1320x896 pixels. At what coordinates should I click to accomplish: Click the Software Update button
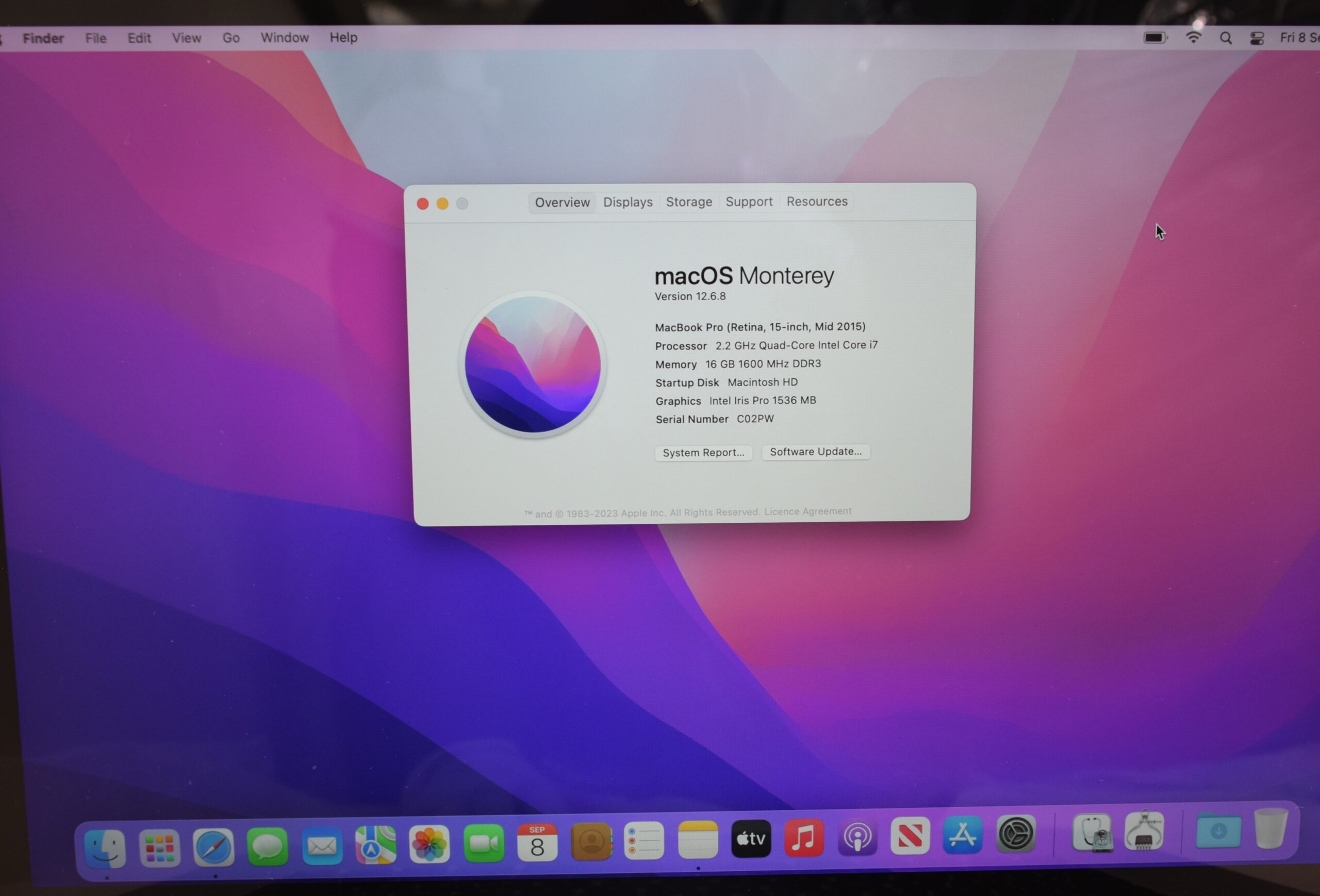pos(815,452)
